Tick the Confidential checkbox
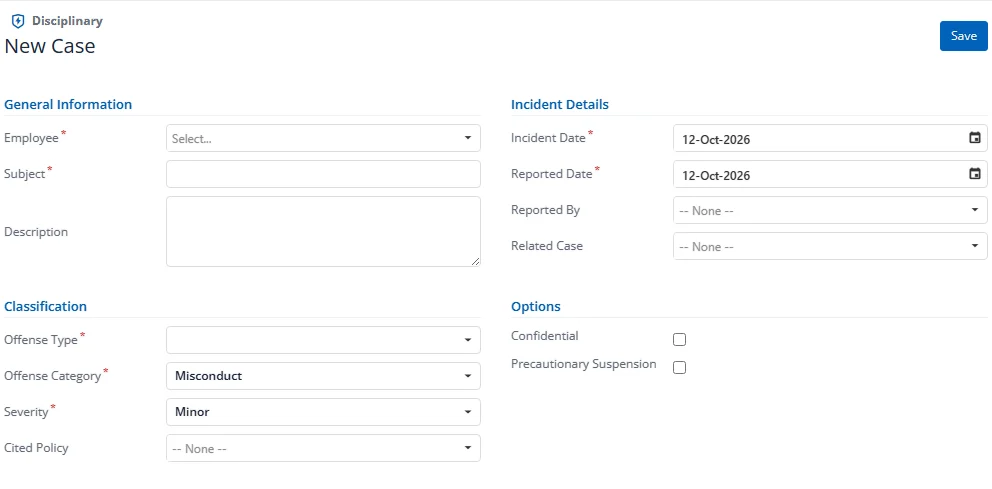The image size is (992, 489). coord(679,340)
